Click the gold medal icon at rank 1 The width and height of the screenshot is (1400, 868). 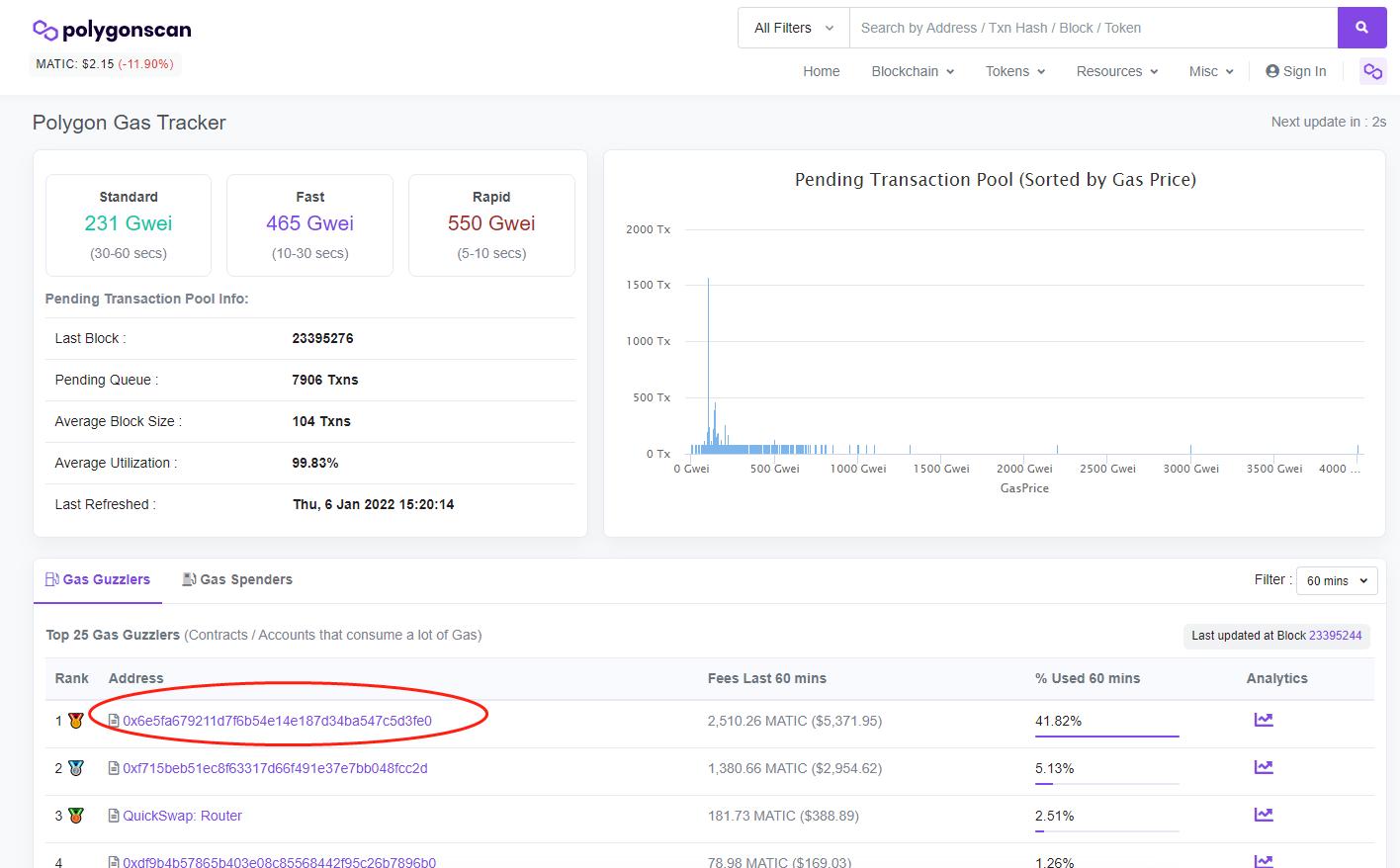(75, 721)
